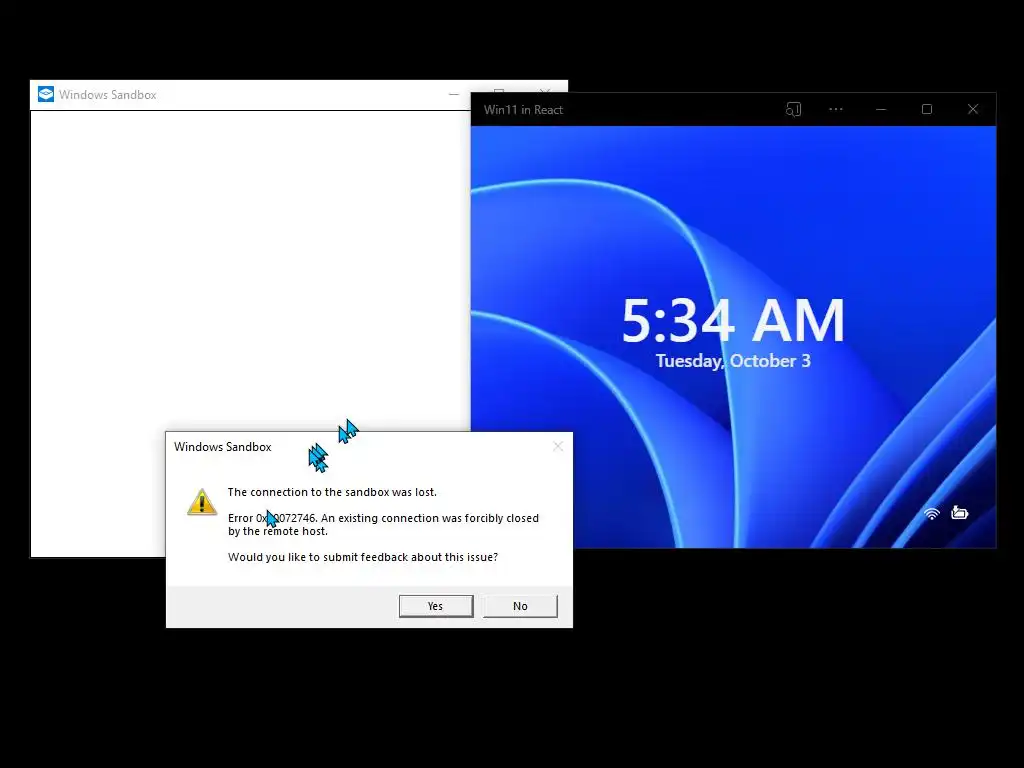This screenshot has height=768, width=1024.
Task: Click the Win11 in React window title
Action: coord(523,110)
